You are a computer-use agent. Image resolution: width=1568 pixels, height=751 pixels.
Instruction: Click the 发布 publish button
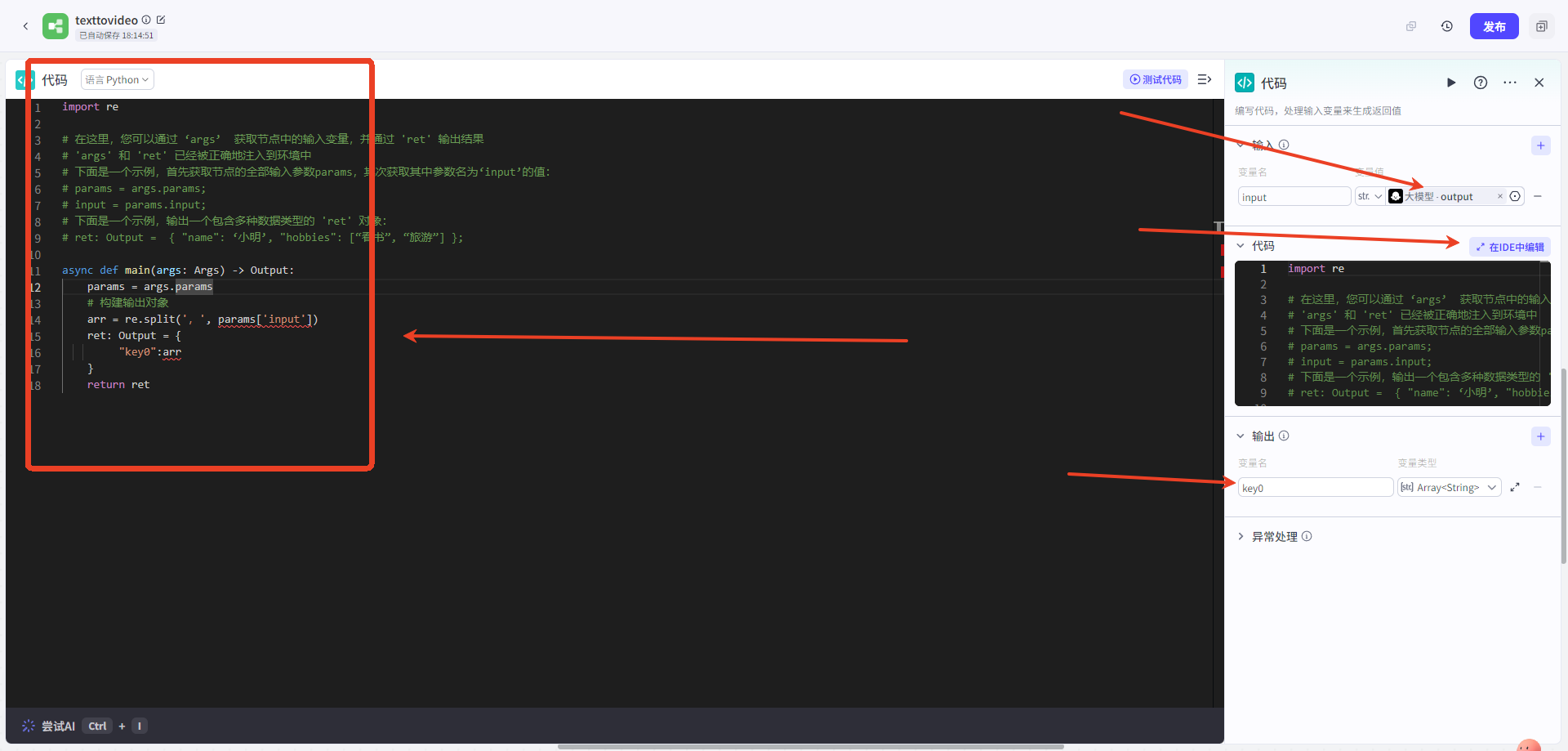click(1494, 26)
